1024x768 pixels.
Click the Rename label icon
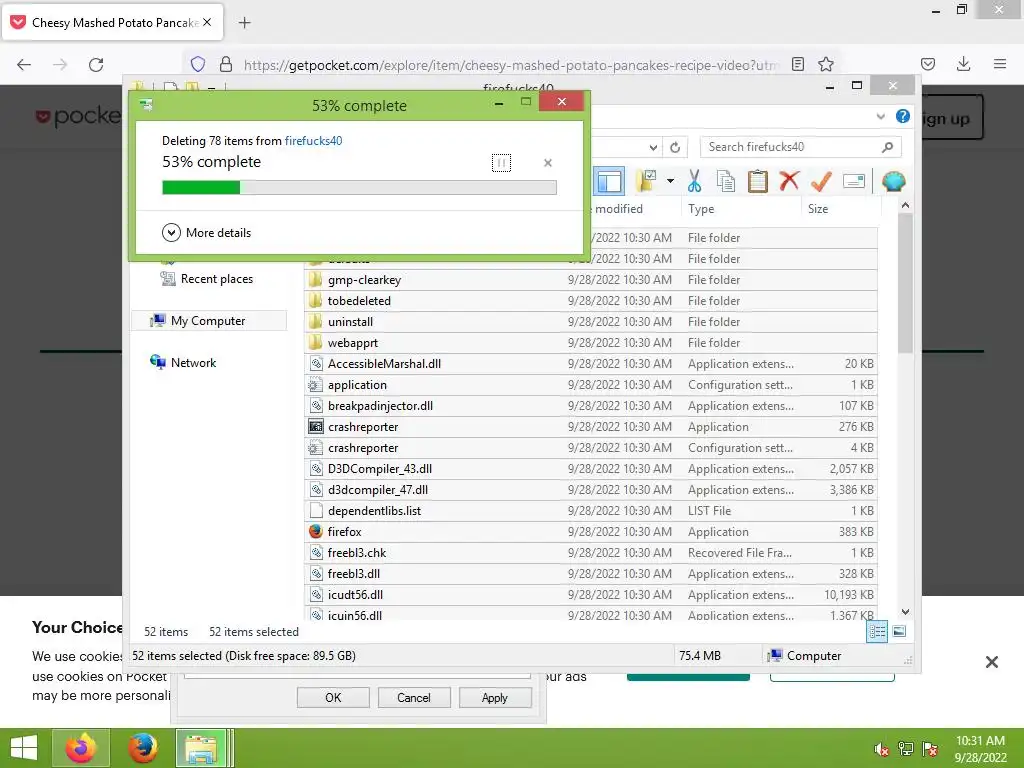point(854,181)
